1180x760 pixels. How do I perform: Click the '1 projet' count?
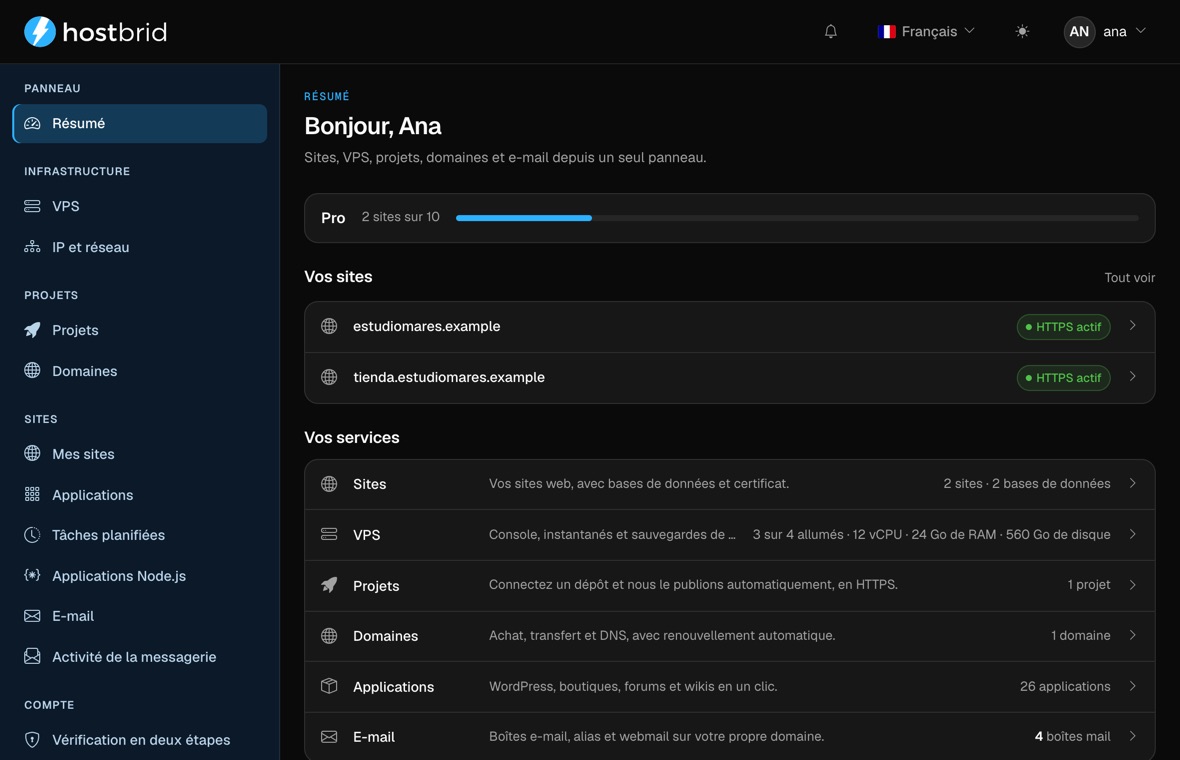(1088, 585)
